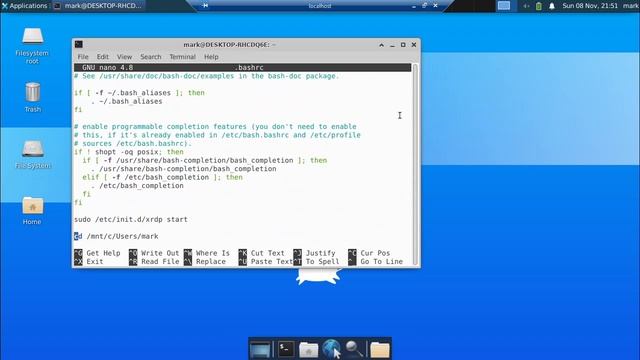This screenshot has height=360, width=640.
Task: Click the 'Get Help' nano shortcut label
Action: click(103, 253)
